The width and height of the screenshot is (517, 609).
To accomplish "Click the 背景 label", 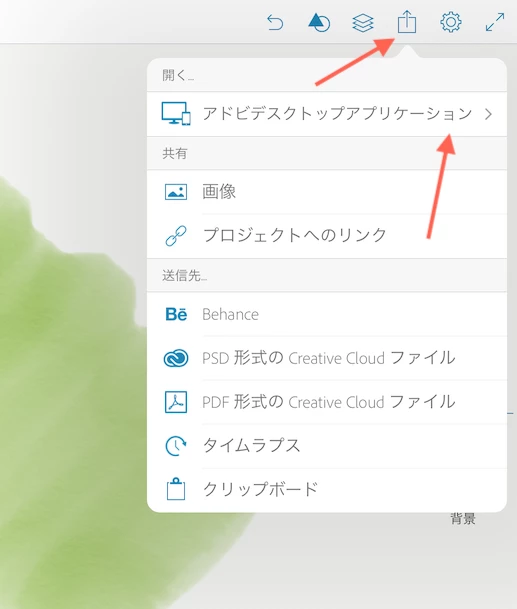I will pos(463,519).
